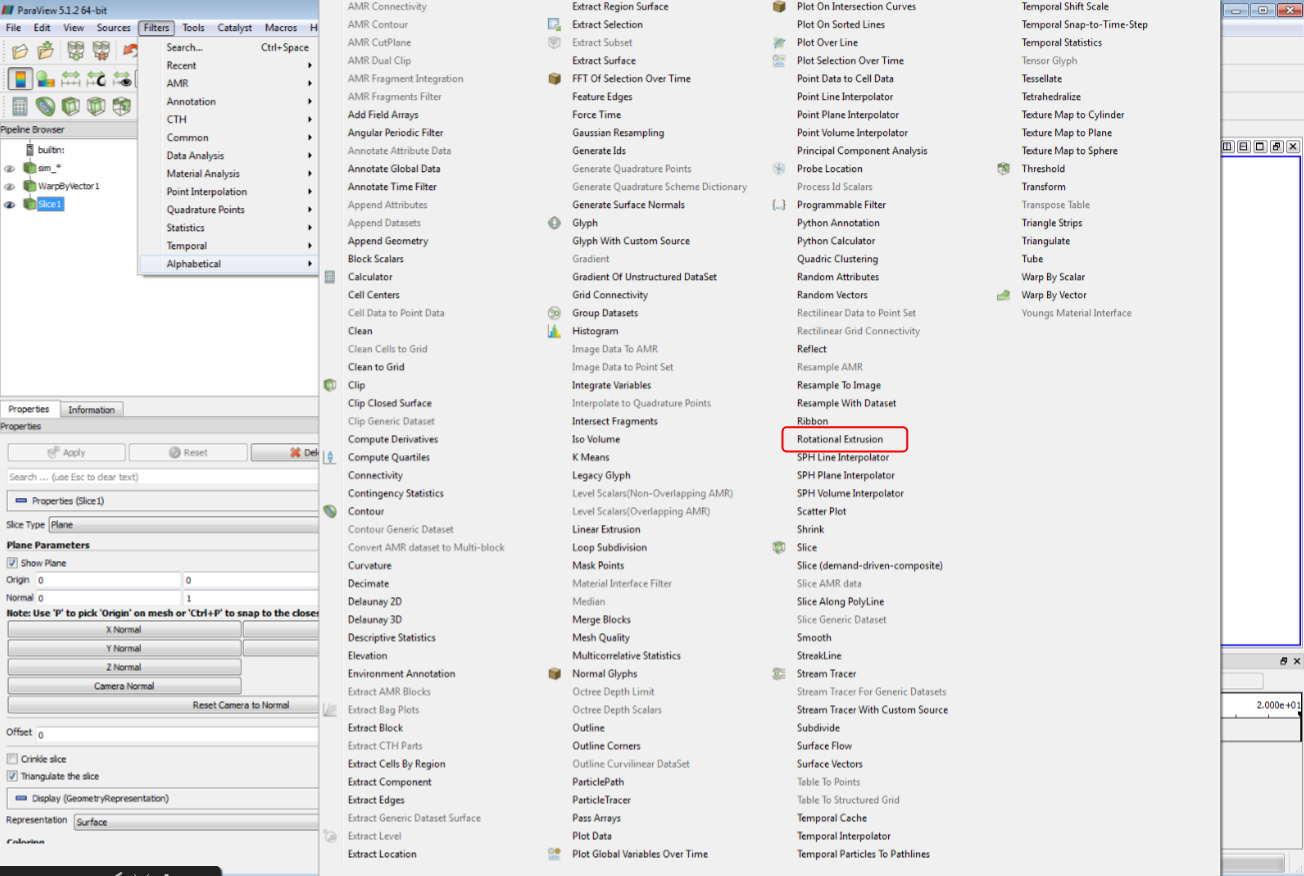The width and height of the screenshot is (1304, 876).
Task: Choose the Transform filter
Action: pyautogui.click(x=1043, y=187)
